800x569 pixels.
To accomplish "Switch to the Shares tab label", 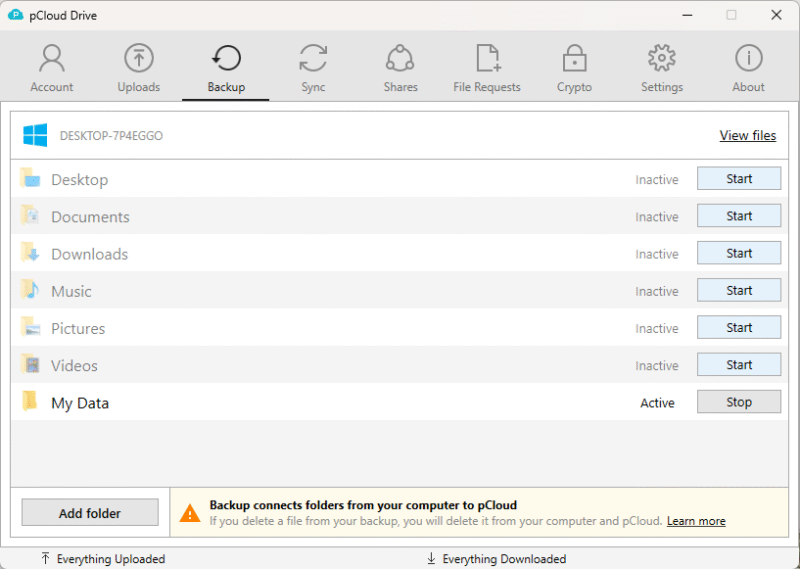I will coord(401,87).
